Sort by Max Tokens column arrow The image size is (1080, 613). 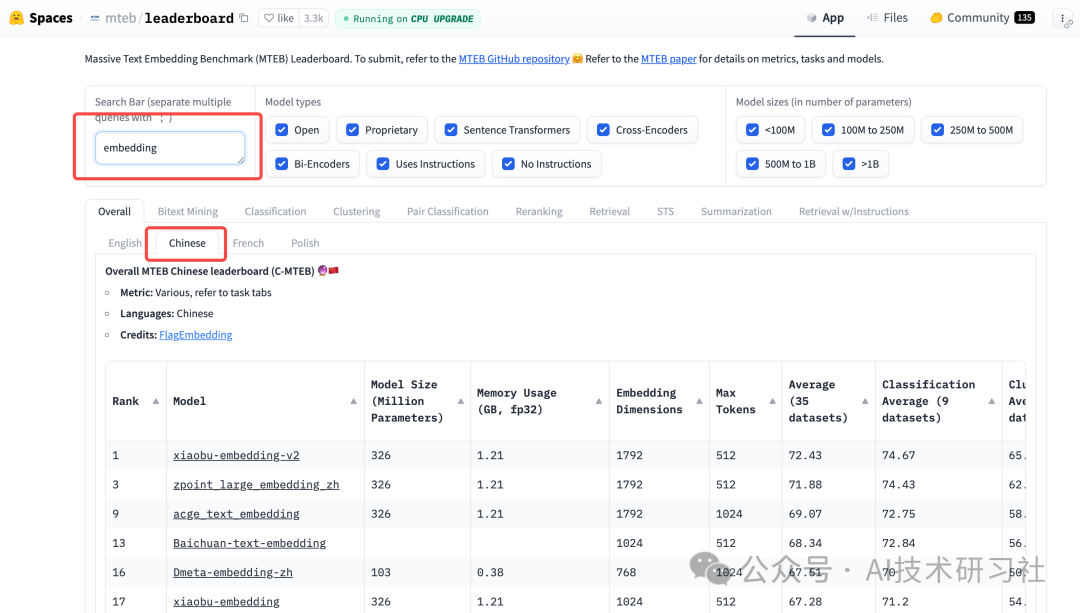coord(771,401)
